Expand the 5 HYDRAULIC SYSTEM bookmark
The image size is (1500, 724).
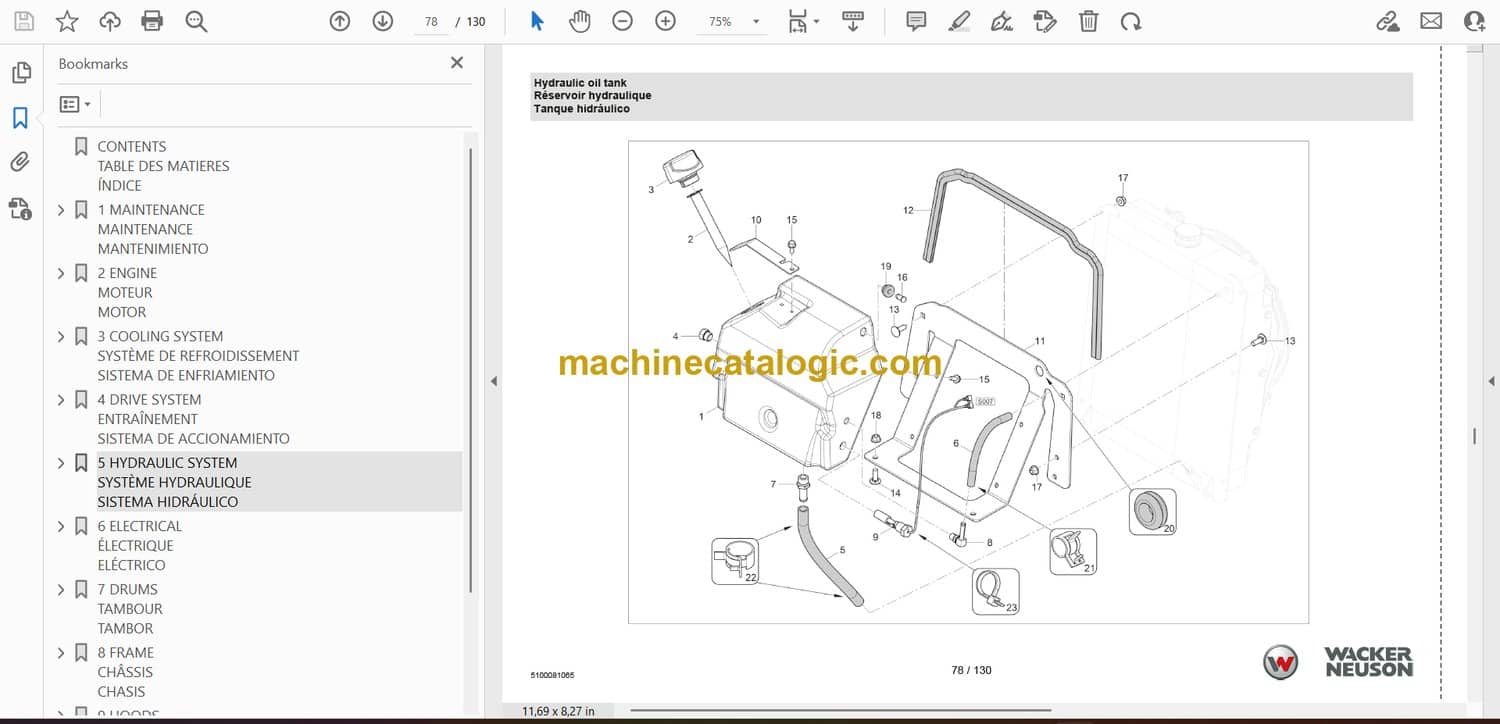[x=61, y=463]
